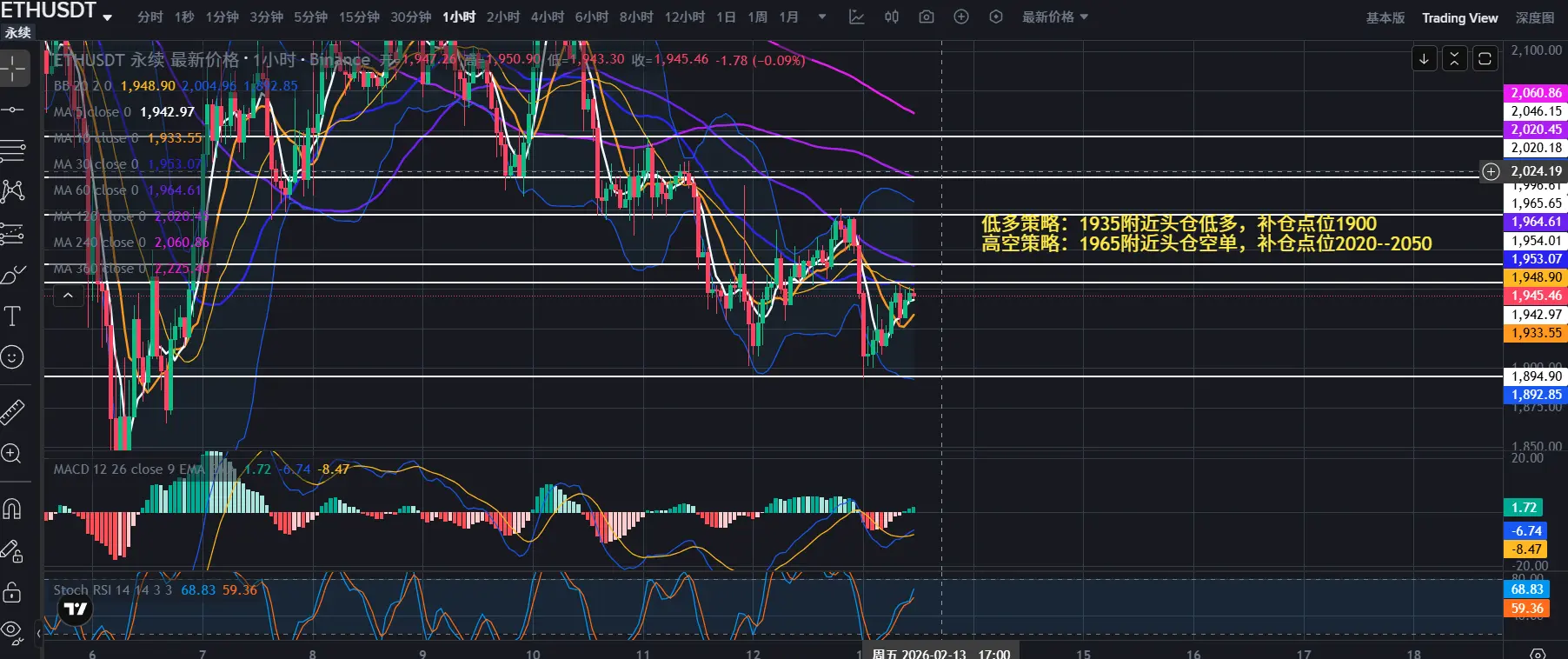This screenshot has width=1568, height=659.
Task: Switch to 深度图 depth chart
Action: (x=1535, y=17)
